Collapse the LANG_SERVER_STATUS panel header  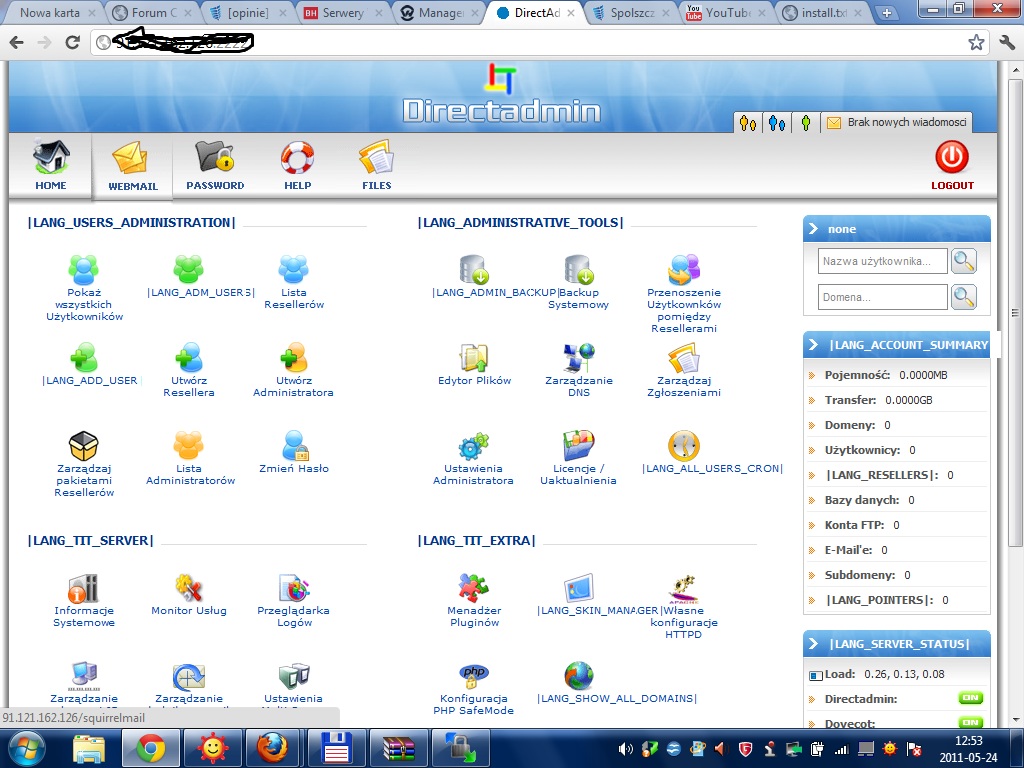point(897,644)
